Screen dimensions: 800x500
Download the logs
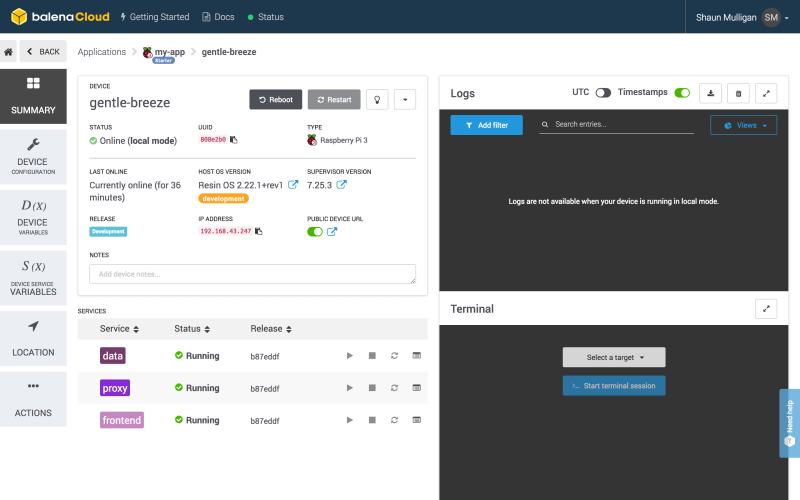pyautogui.click(x=710, y=93)
